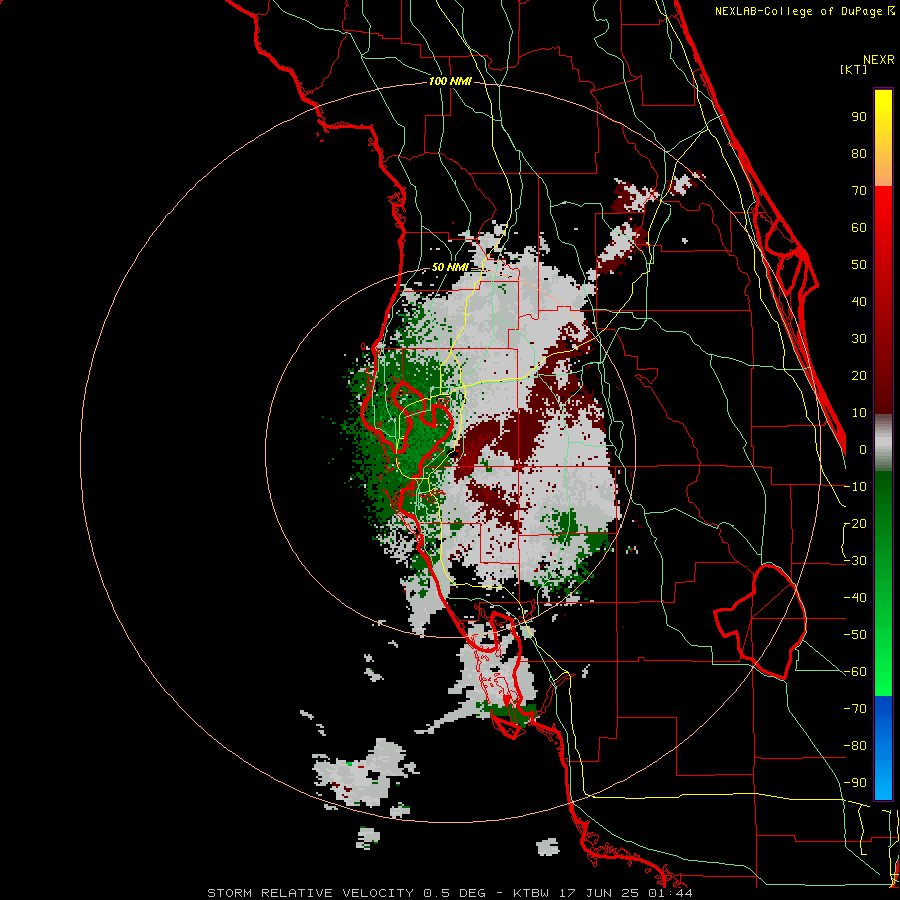Click the 20 value on velocity scale

coord(859,375)
